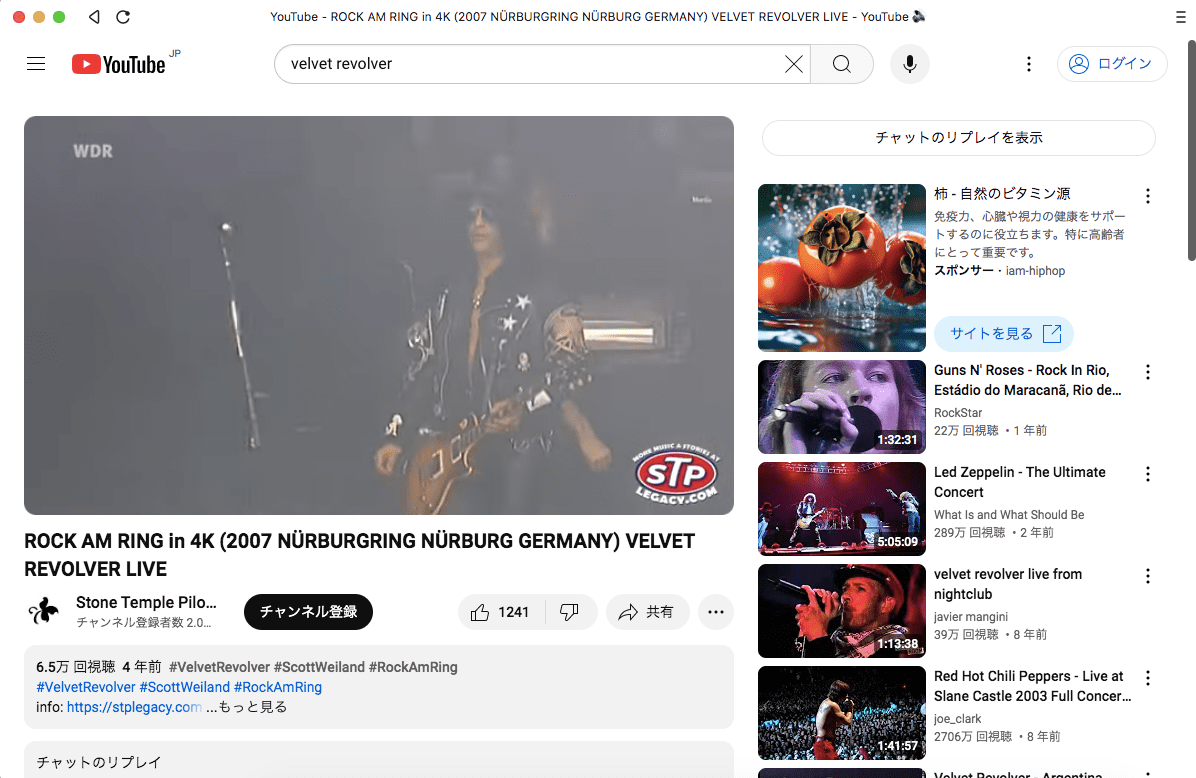Click the login button

(1111, 64)
